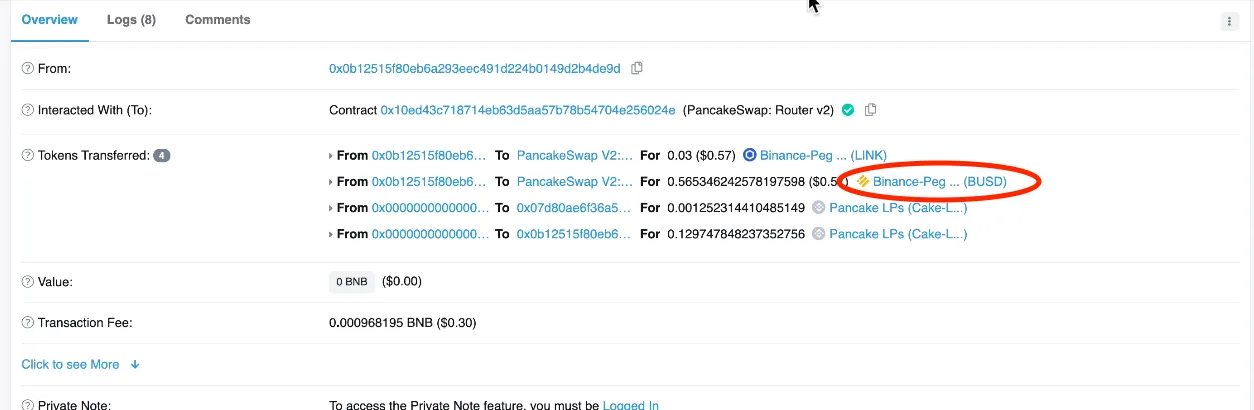Open the three-dot options menu
This screenshot has width=1254, height=410.
pyautogui.click(x=1230, y=21)
